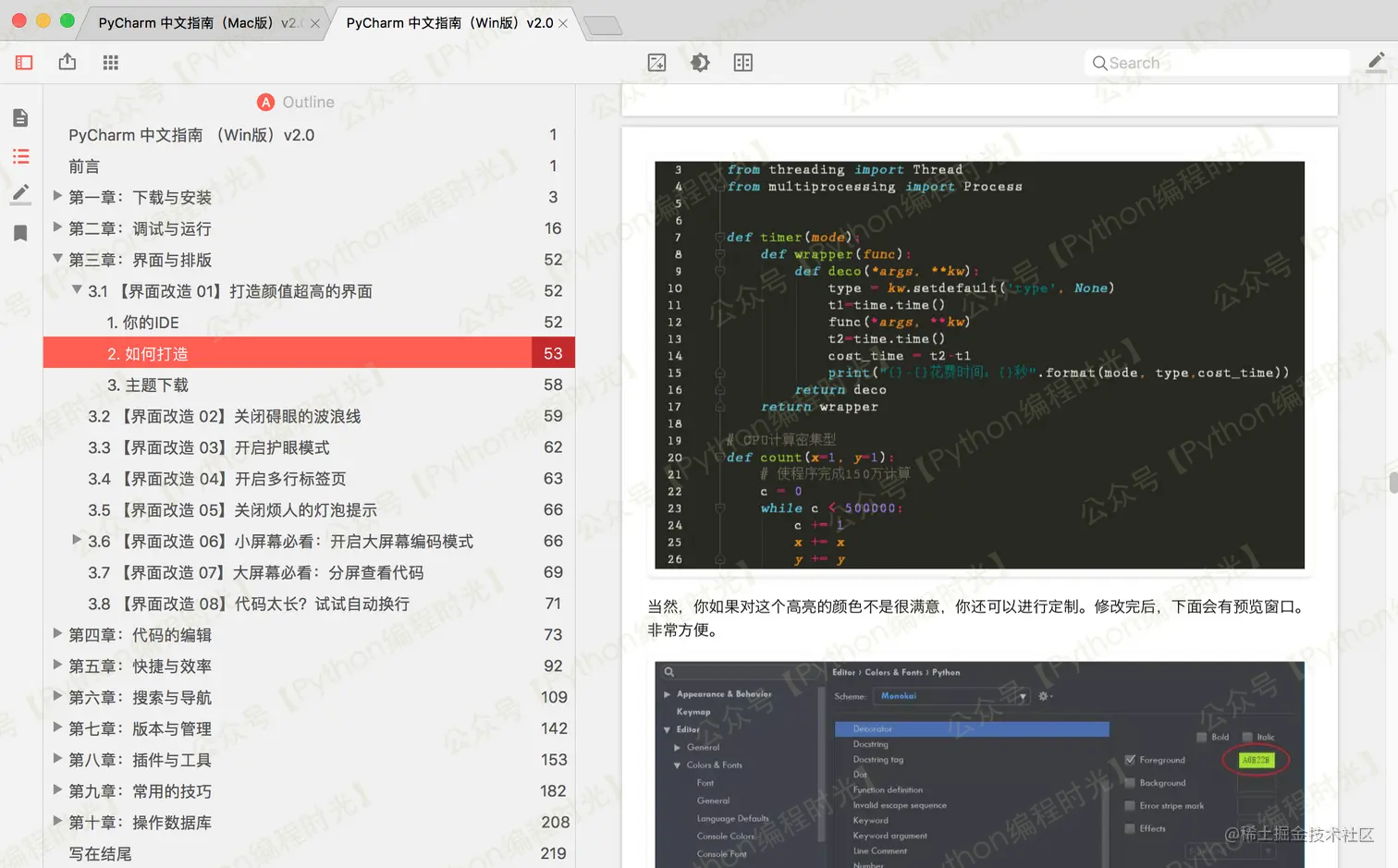Click the Python code screenshot image

979,365
